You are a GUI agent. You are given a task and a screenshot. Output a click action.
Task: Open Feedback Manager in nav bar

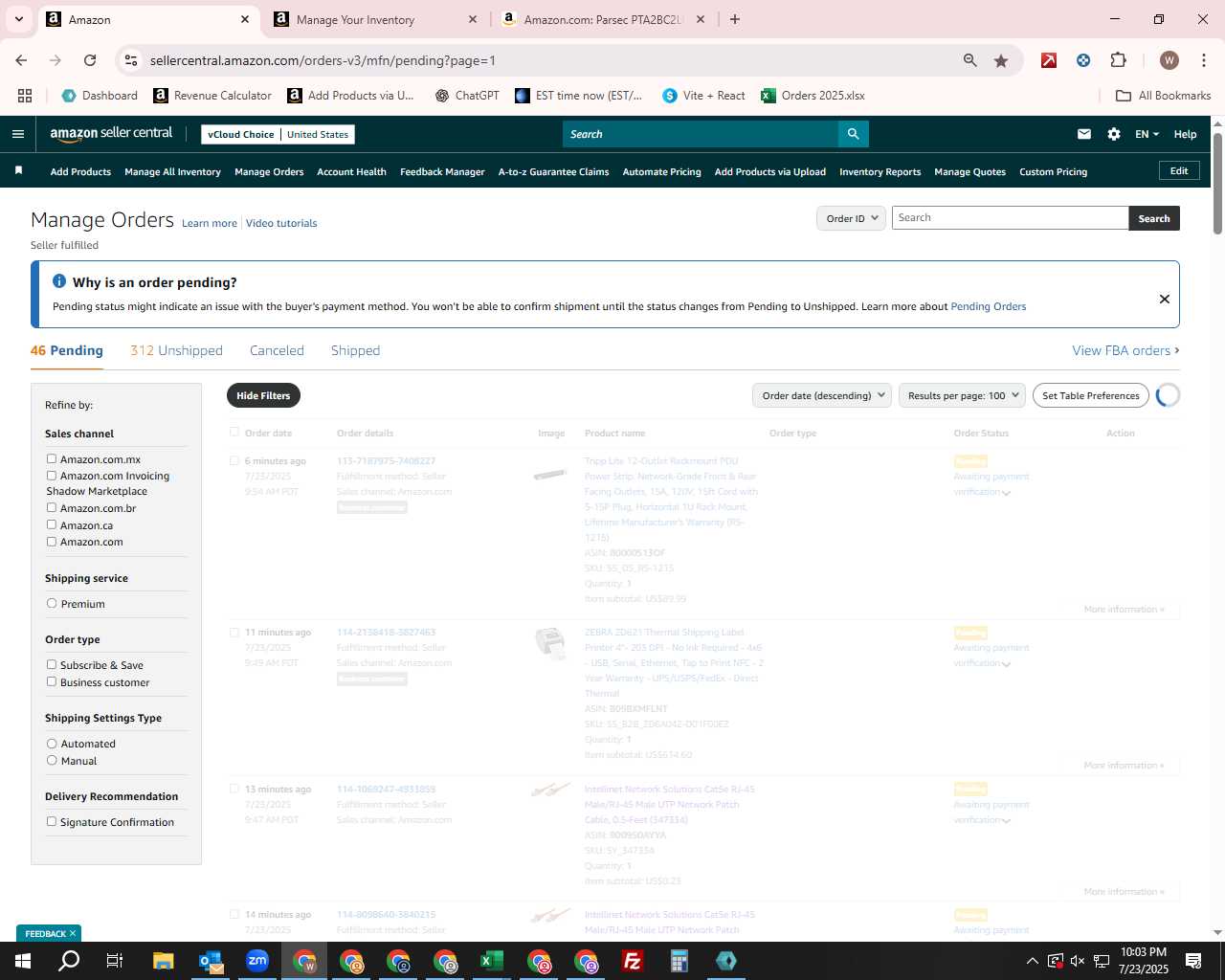442,171
